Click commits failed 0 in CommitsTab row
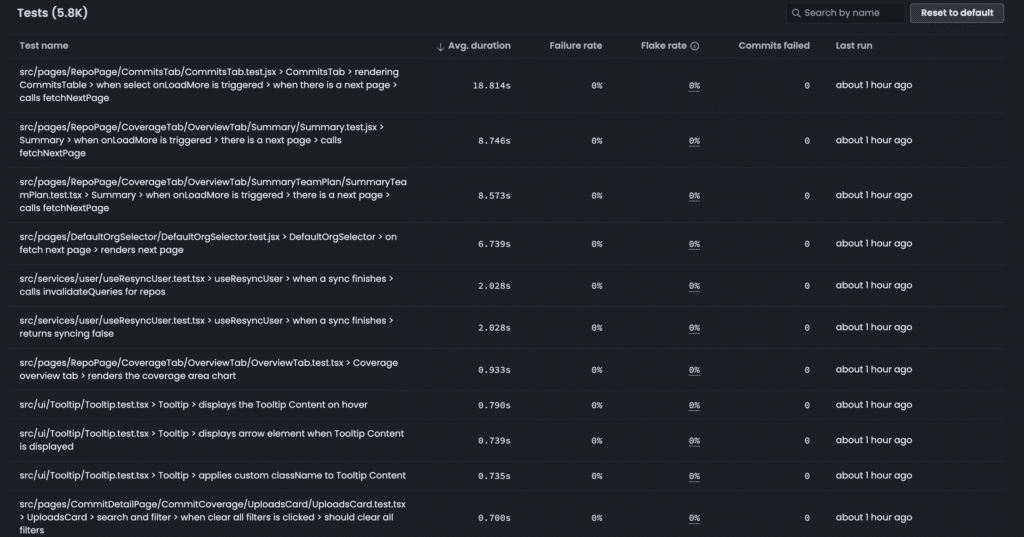 [x=807, y=86]
